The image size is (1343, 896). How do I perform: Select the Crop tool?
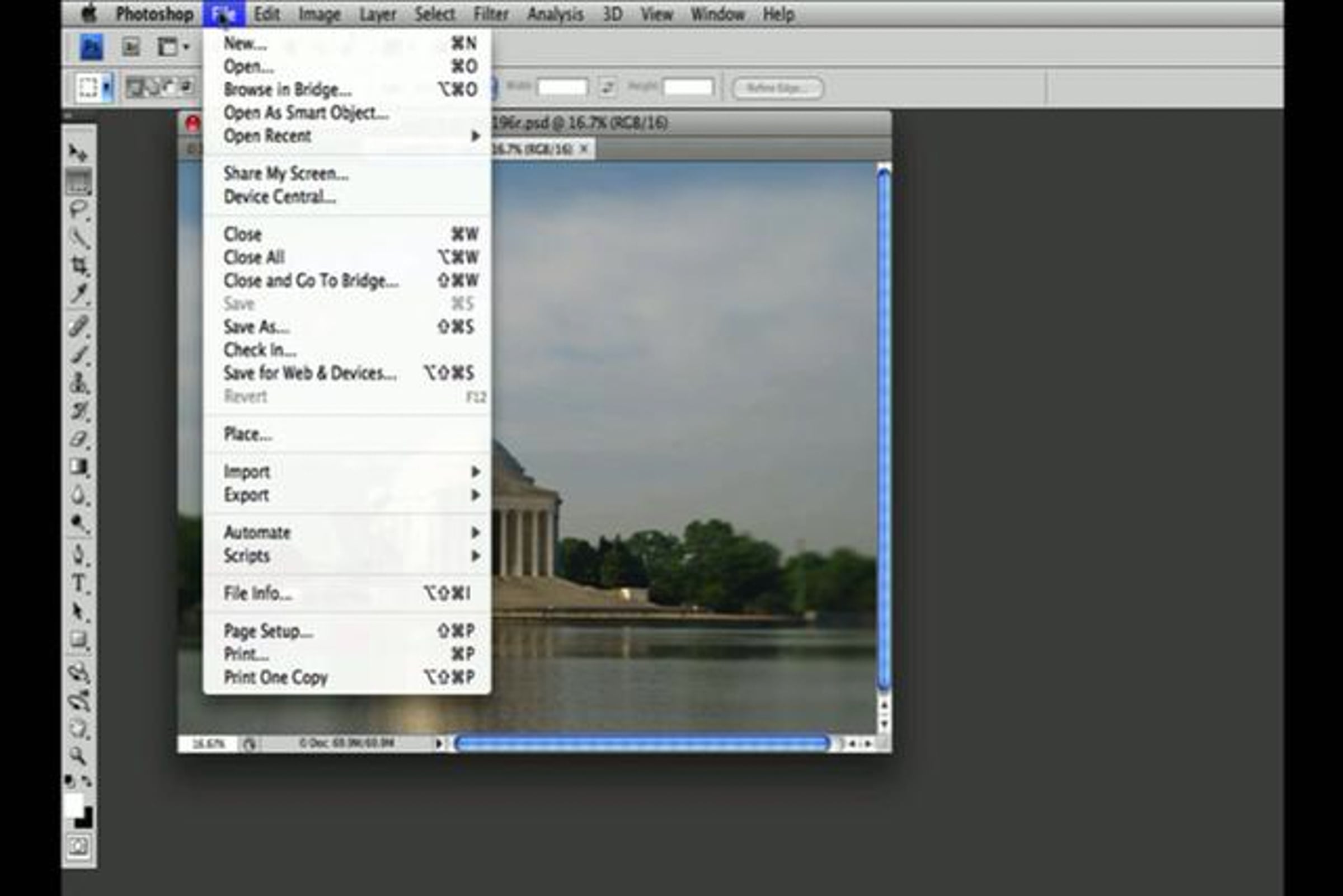coord(79,265)
